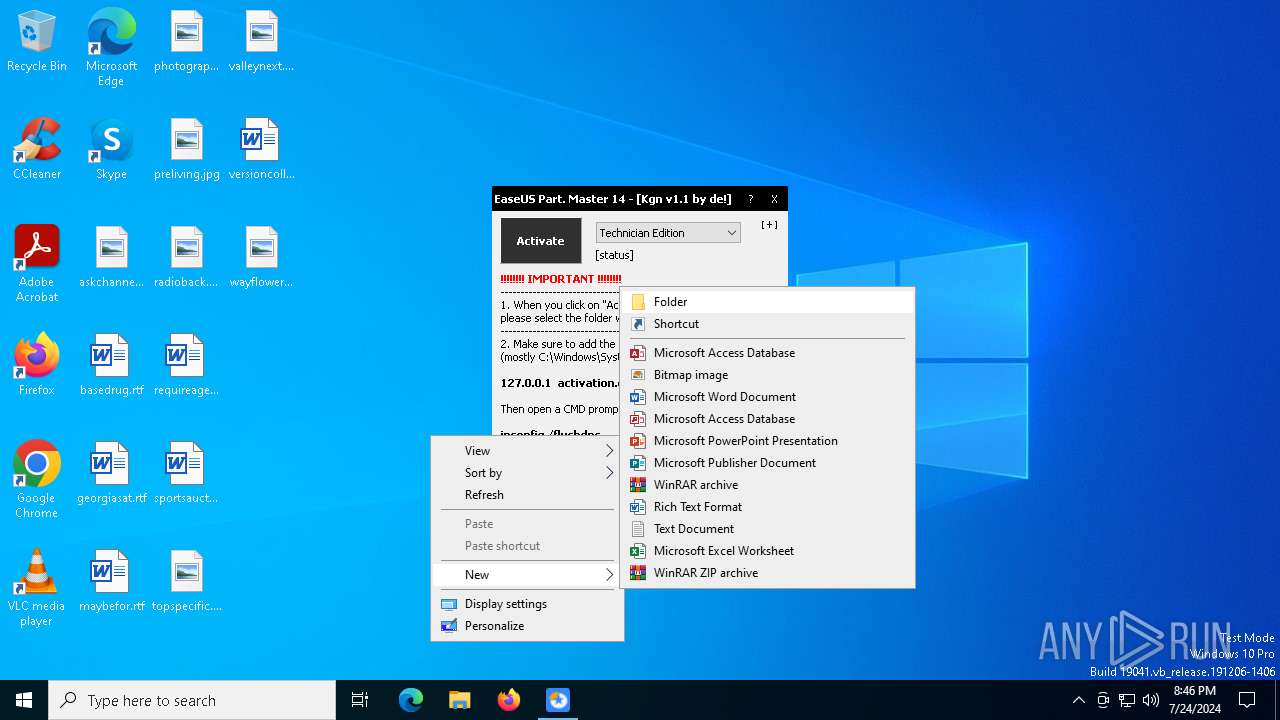This screenshot has height=720, width=1280.
Task: Open the network icon in system tray
Action: [1127, 700]
